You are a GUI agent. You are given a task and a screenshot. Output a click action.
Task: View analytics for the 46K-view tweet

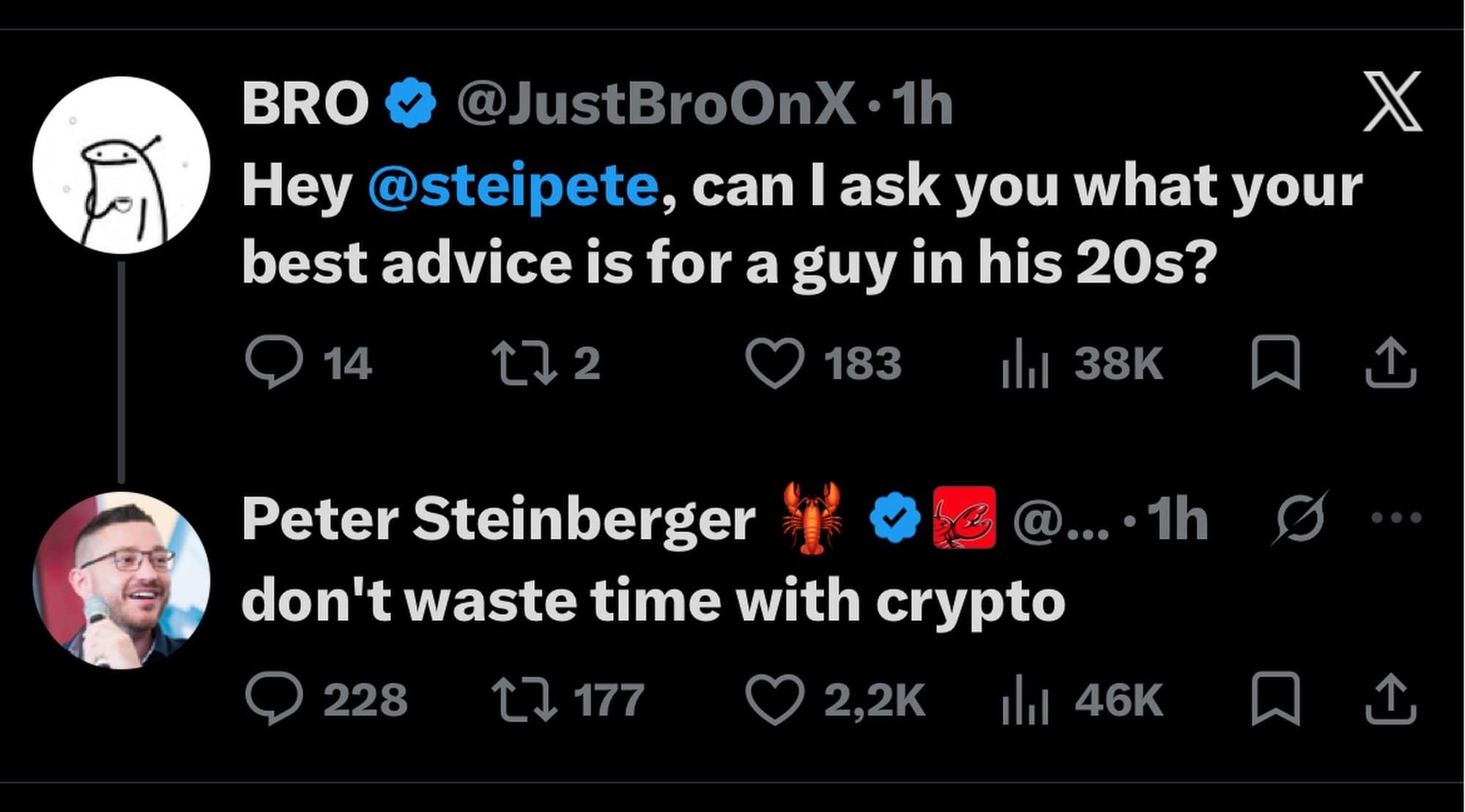pyautogui.click(x=1025, y=700)
